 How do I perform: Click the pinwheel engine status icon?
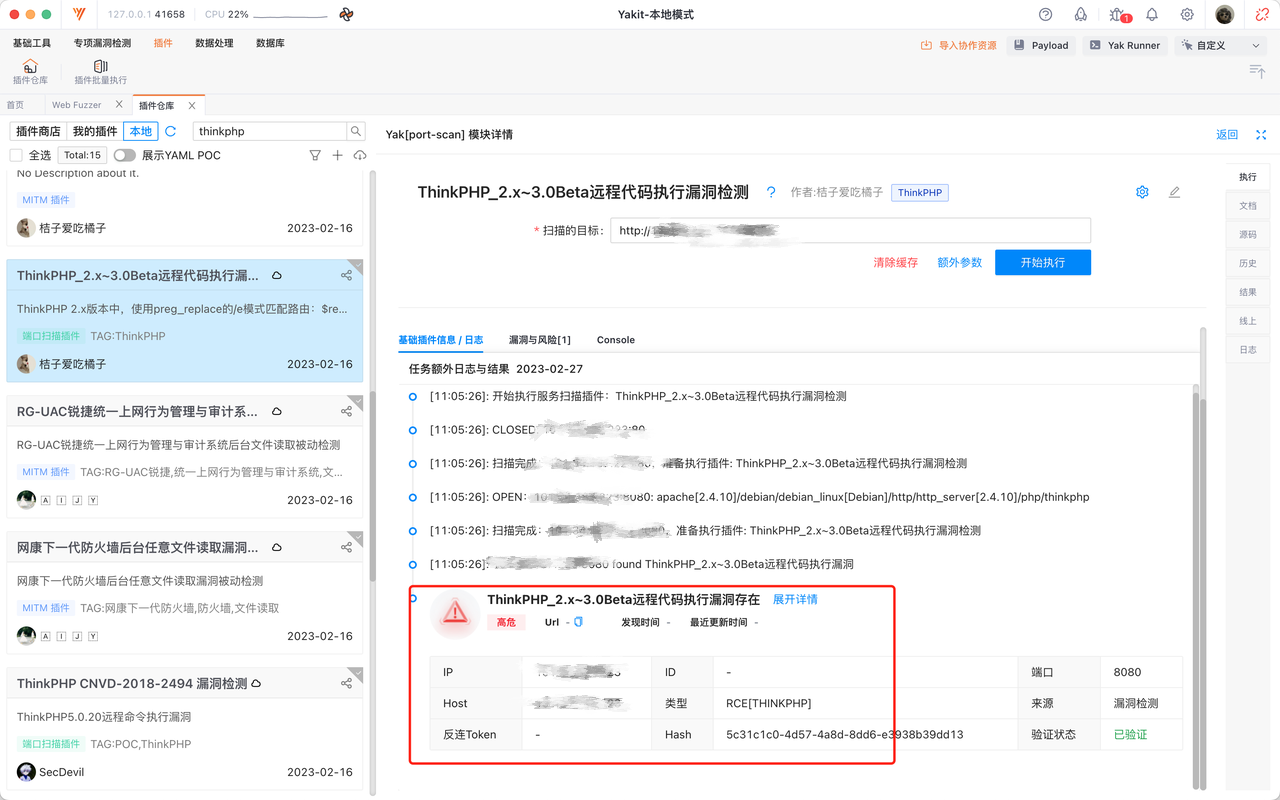pos(346,15)
